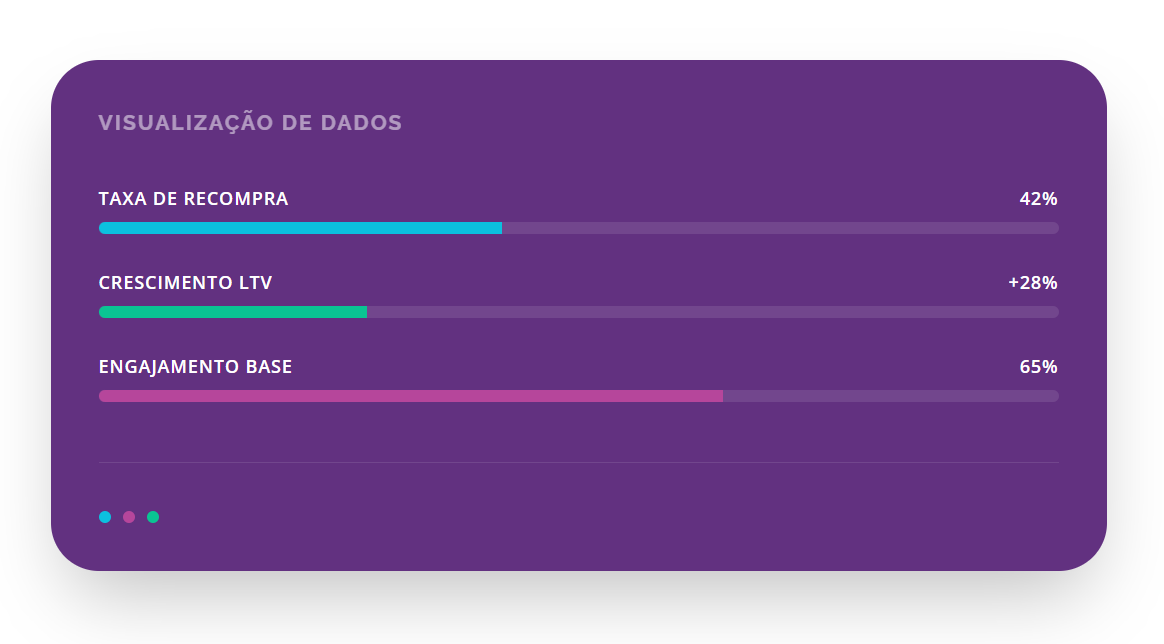Screen dimensions: 1164x644
Task: Select the Engajamento Base progress bar
Action: 578,396
